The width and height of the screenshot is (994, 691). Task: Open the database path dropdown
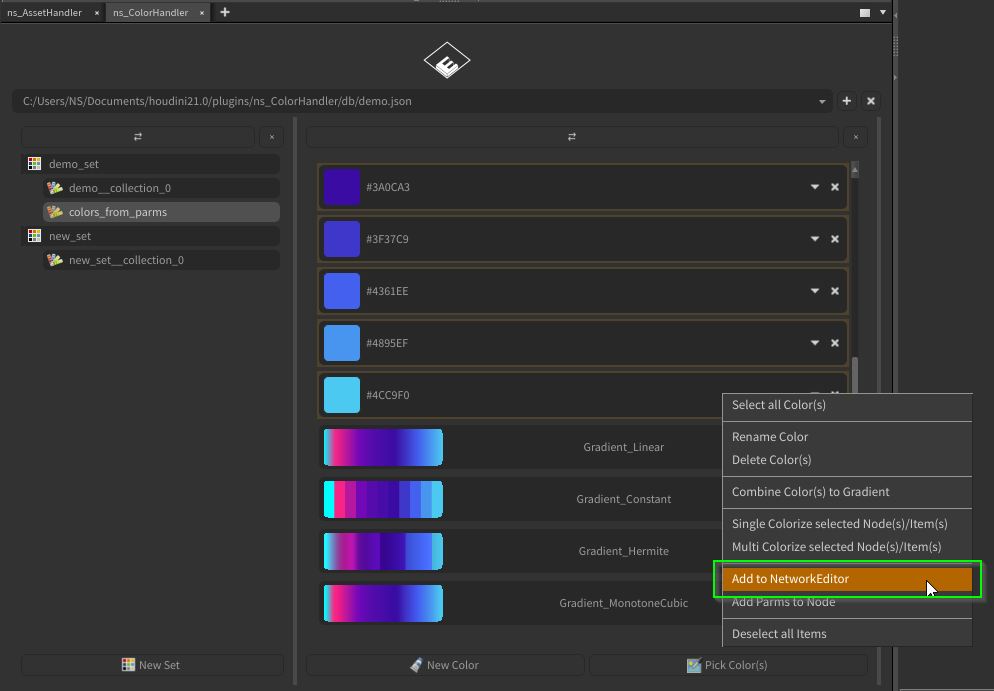(x=822, y=101)
